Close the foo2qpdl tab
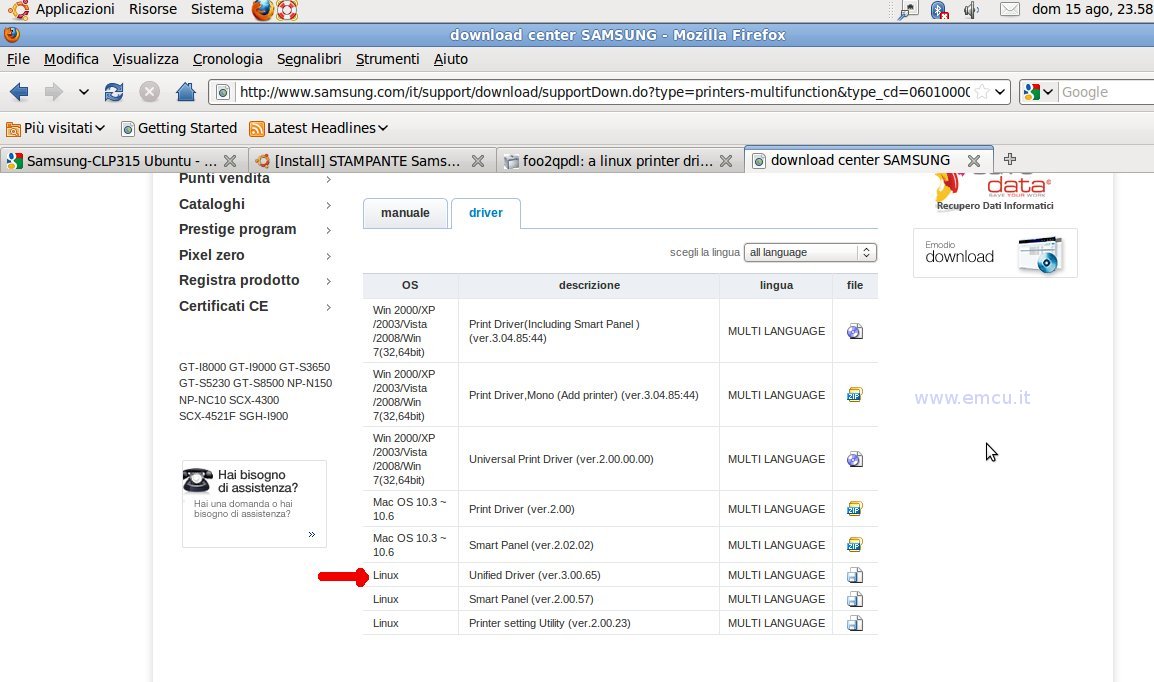The image size is (1154, 682). (726, 160)
